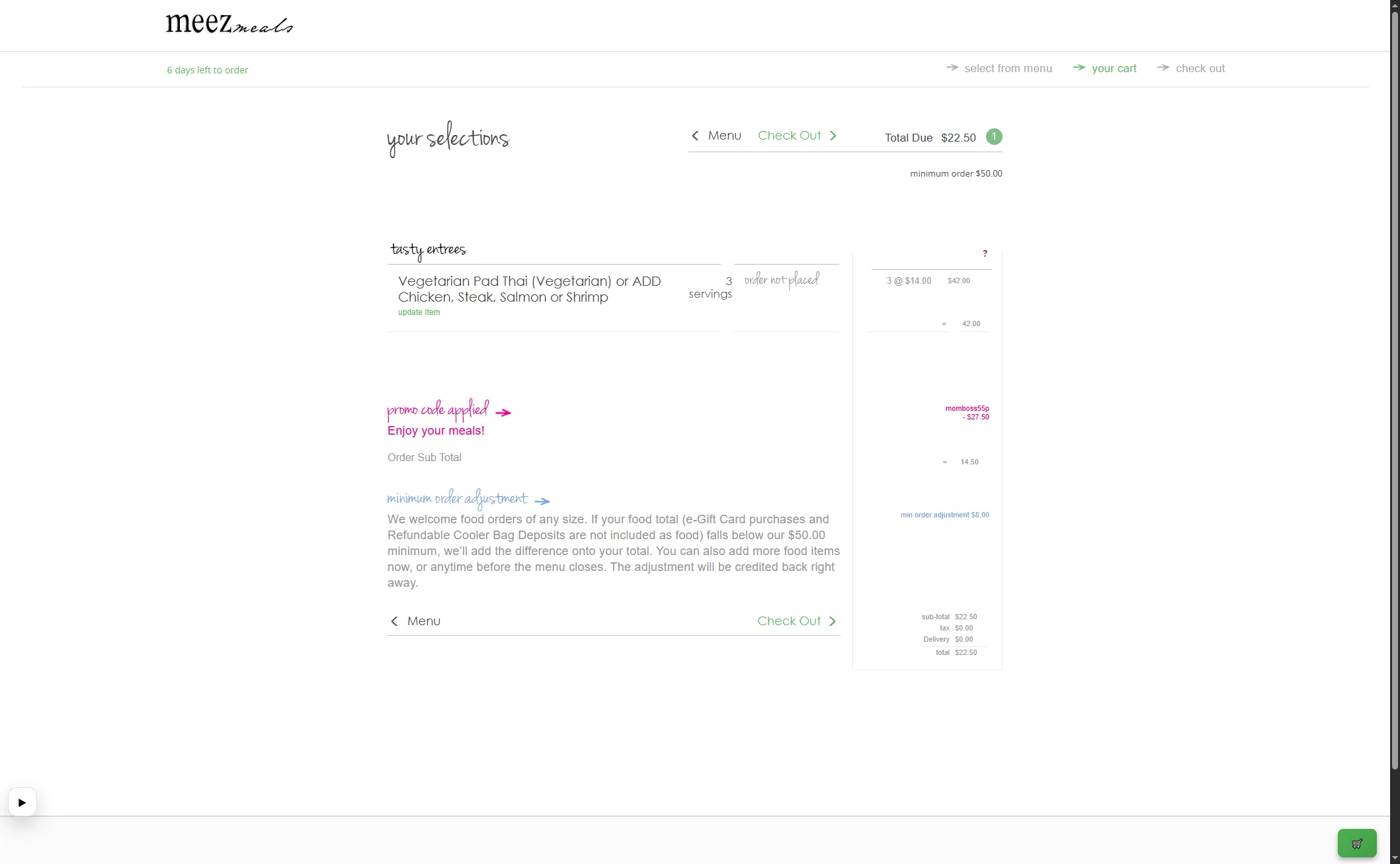Click the play button at bottom left
The image size is (1400, 864).
pos(22,802)
